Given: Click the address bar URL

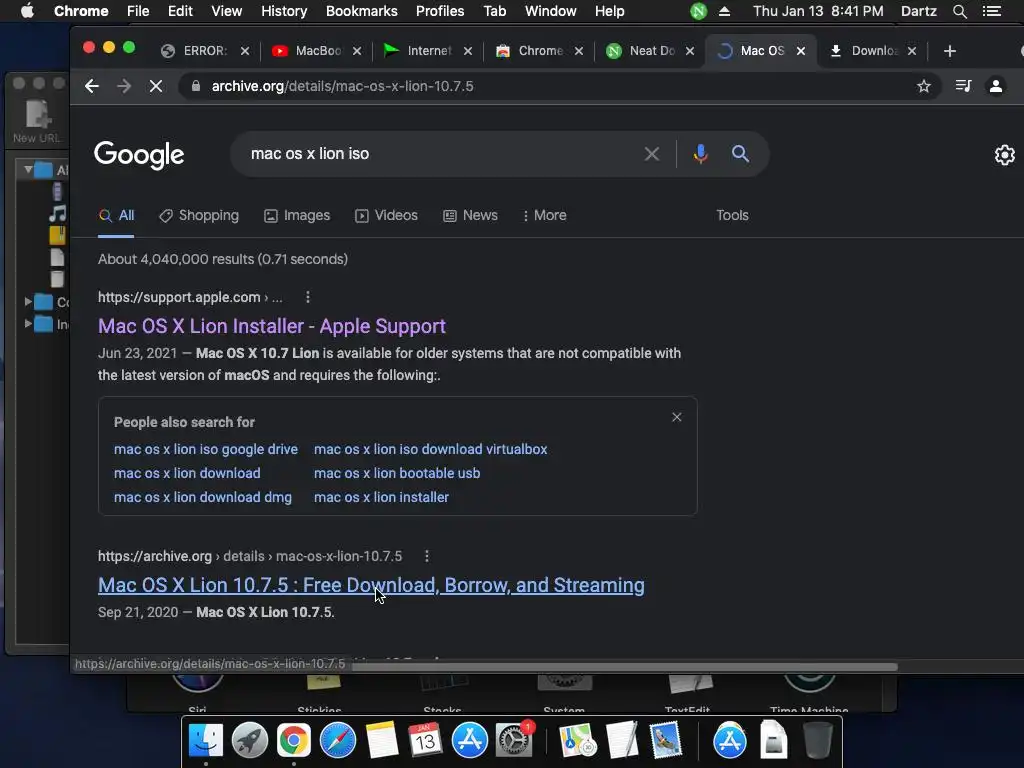Looking at the screenshot, I should [342, 86].
